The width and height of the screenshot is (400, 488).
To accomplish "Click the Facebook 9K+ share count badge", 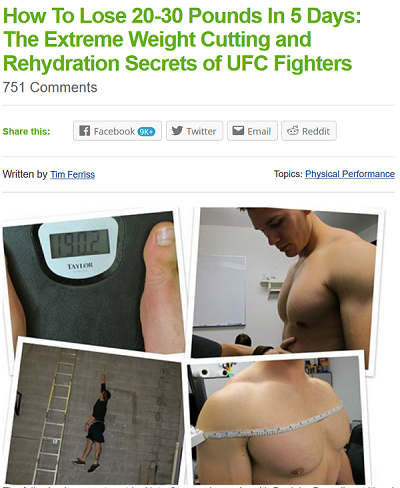I will 146,131.
